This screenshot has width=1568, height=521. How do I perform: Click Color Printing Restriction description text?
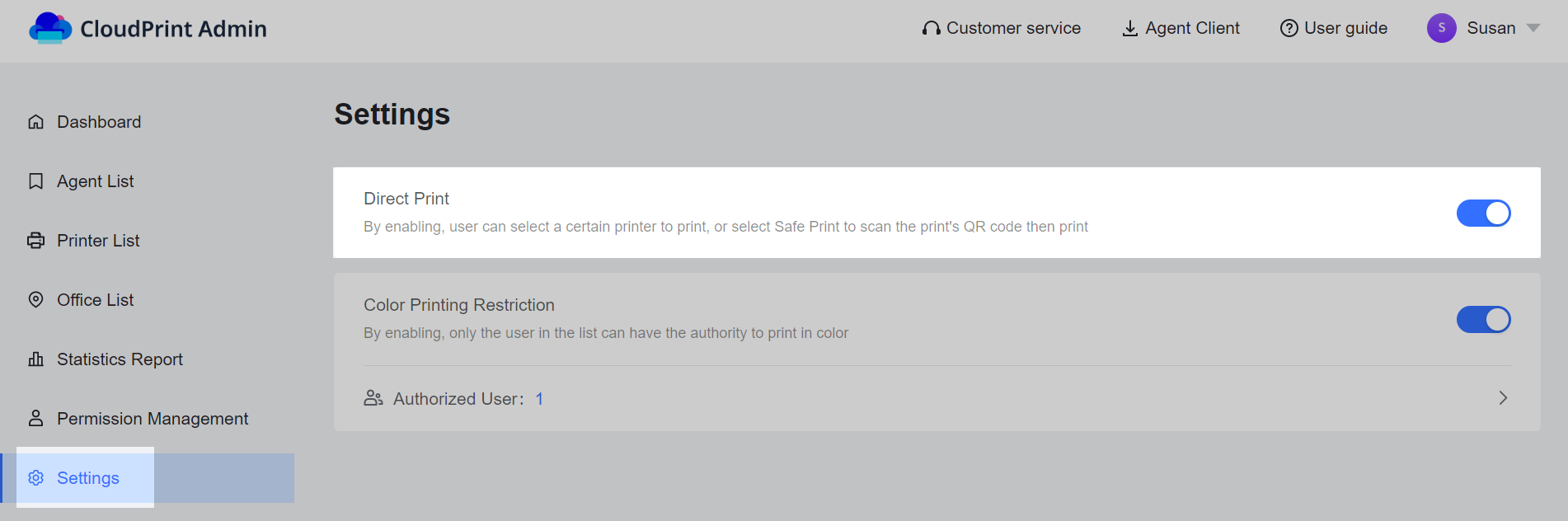[606, 333]
